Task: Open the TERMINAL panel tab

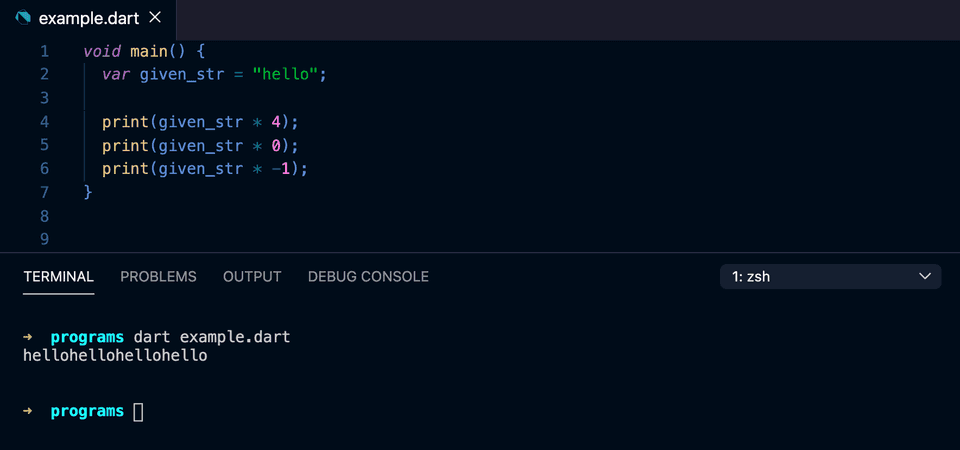Action: pyautogui.click(x=59, y=277)
